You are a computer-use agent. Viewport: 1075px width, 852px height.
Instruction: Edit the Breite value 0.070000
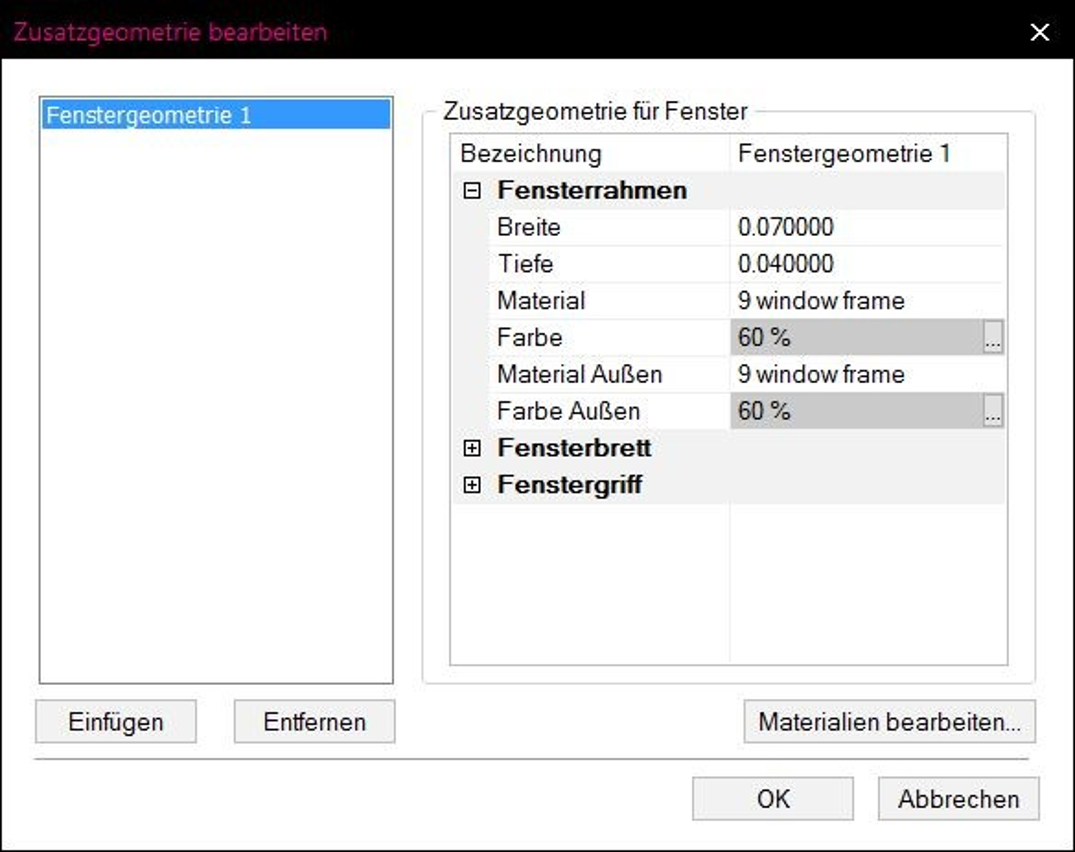coord(867,227)
